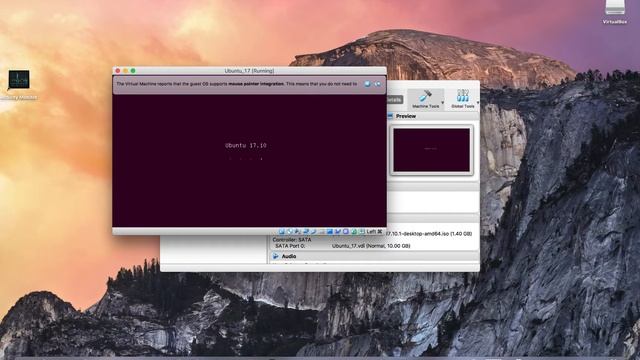This screenshot has width=640, height=360.
Task: Click the USB devices icon in VM status bar
Action: pyautogui.click(x=313, y=232)
